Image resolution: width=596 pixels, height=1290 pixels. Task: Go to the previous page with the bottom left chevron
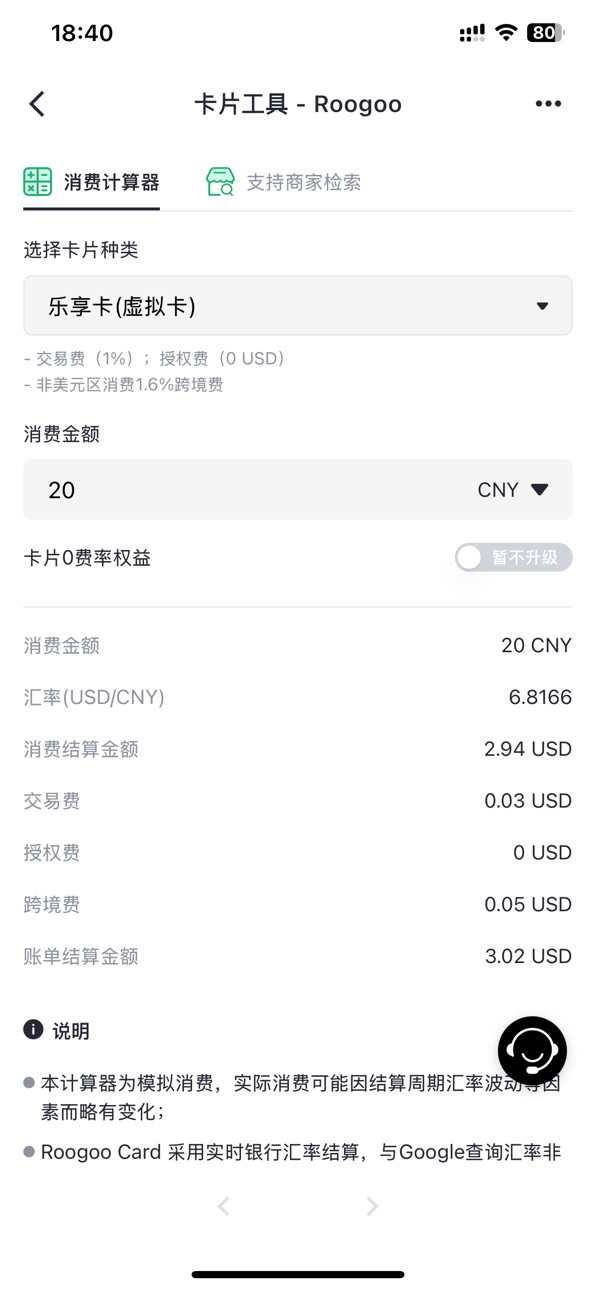pyautogui.click(x=224, y=1206)
